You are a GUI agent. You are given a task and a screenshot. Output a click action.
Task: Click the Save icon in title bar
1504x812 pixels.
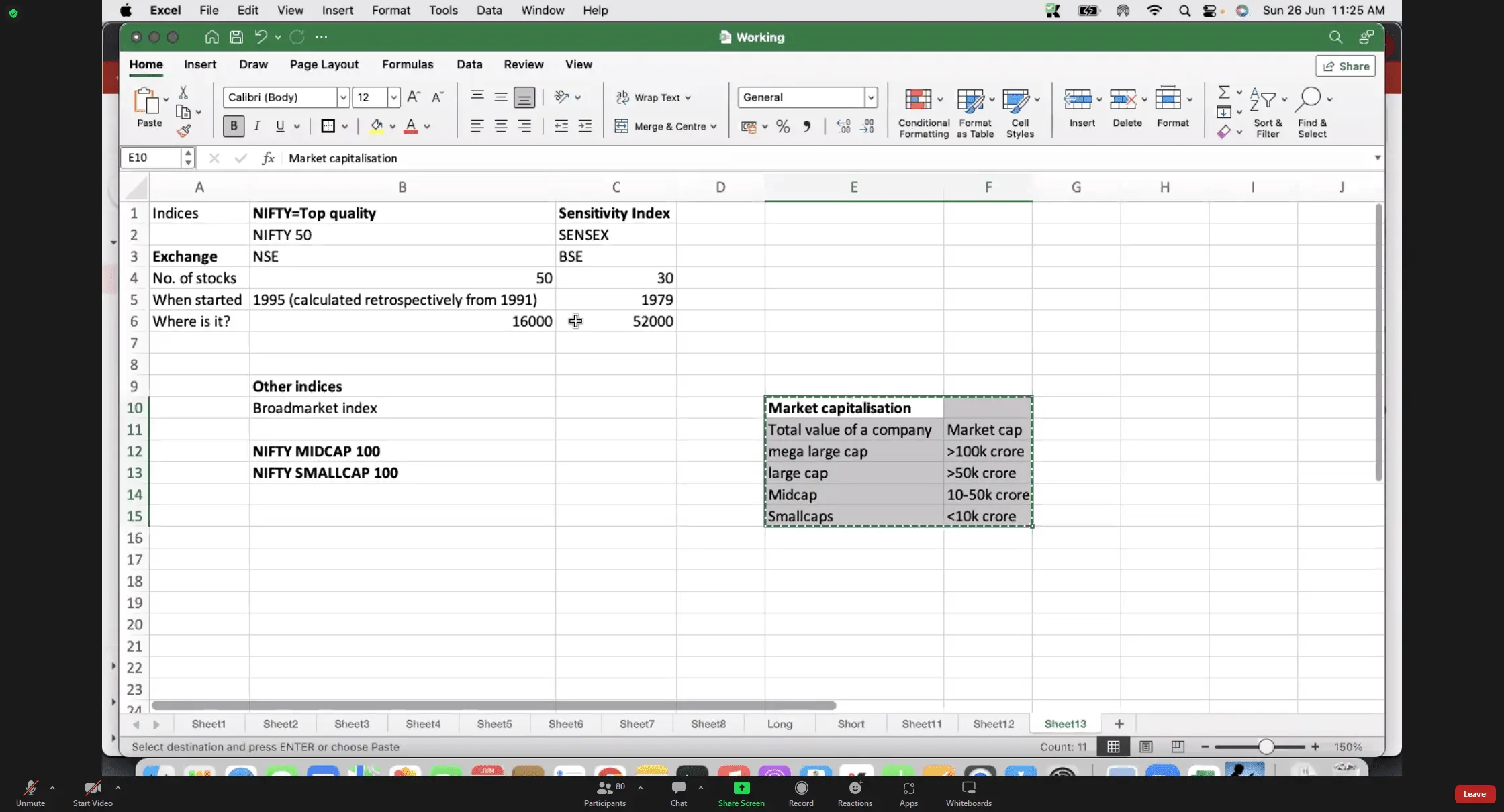pyautogui.click(x=236, y=37)
